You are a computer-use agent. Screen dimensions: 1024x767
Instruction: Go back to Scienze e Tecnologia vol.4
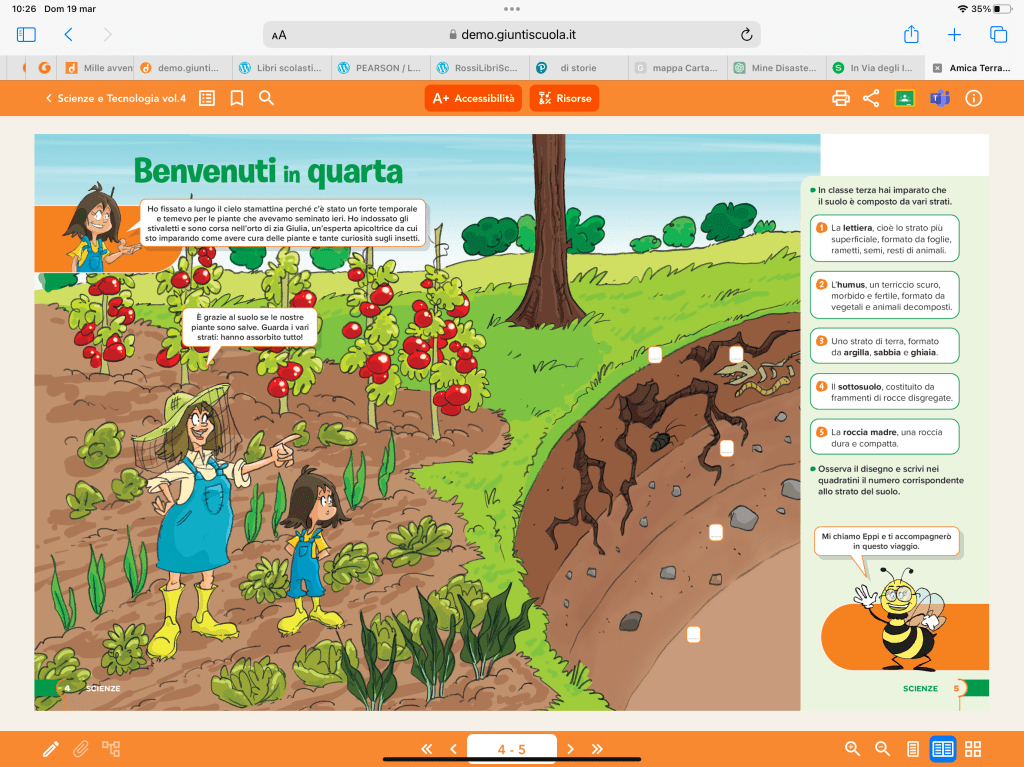tap(115, 98)
